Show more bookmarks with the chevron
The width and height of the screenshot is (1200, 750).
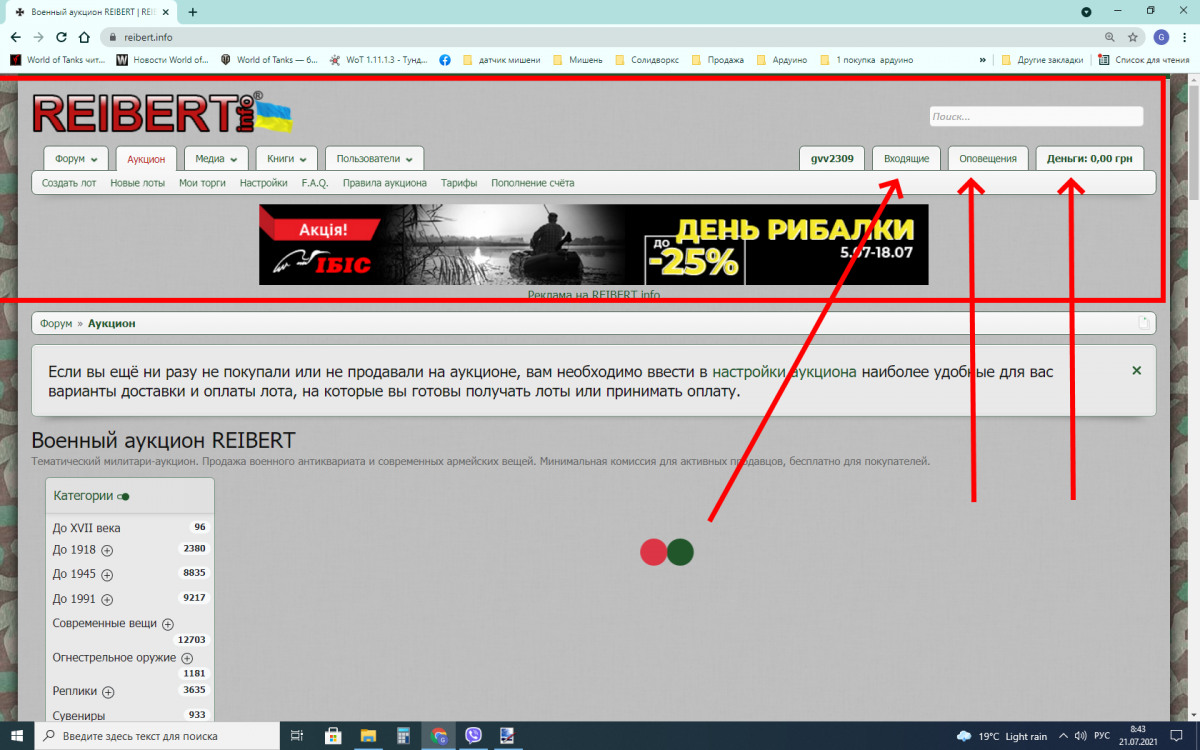coord(984,60)
